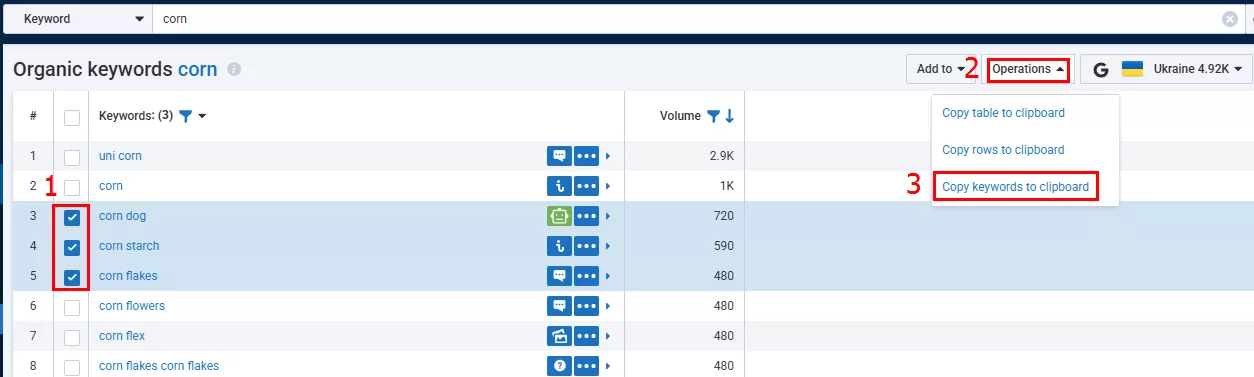Screen dimensions: 1254x377
Task: Select Copy keywords to clipboard
Action: pos(1015,187)
